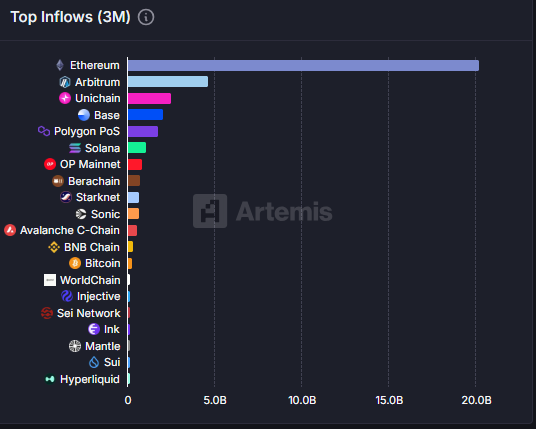
Task: Select the purple Polygon PoS bar
Action: point(143,131)
